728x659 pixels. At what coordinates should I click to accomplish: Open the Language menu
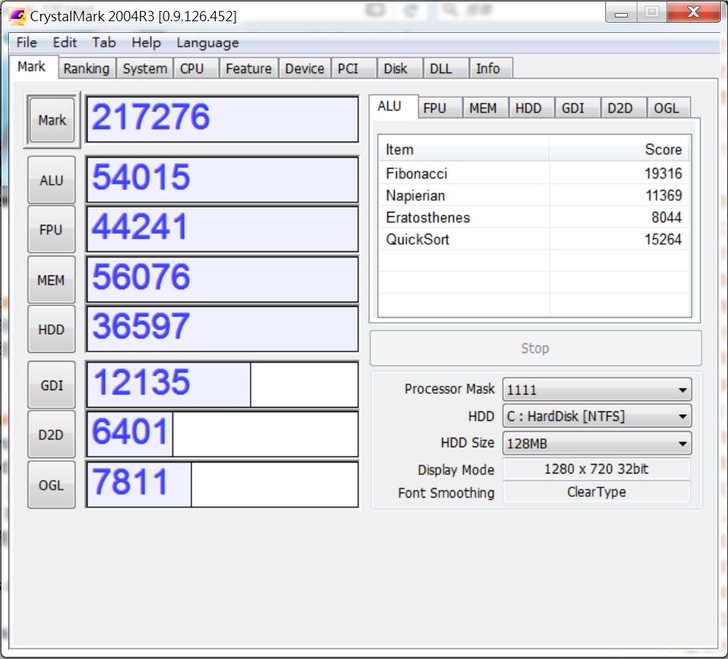(x=207, y=43)
